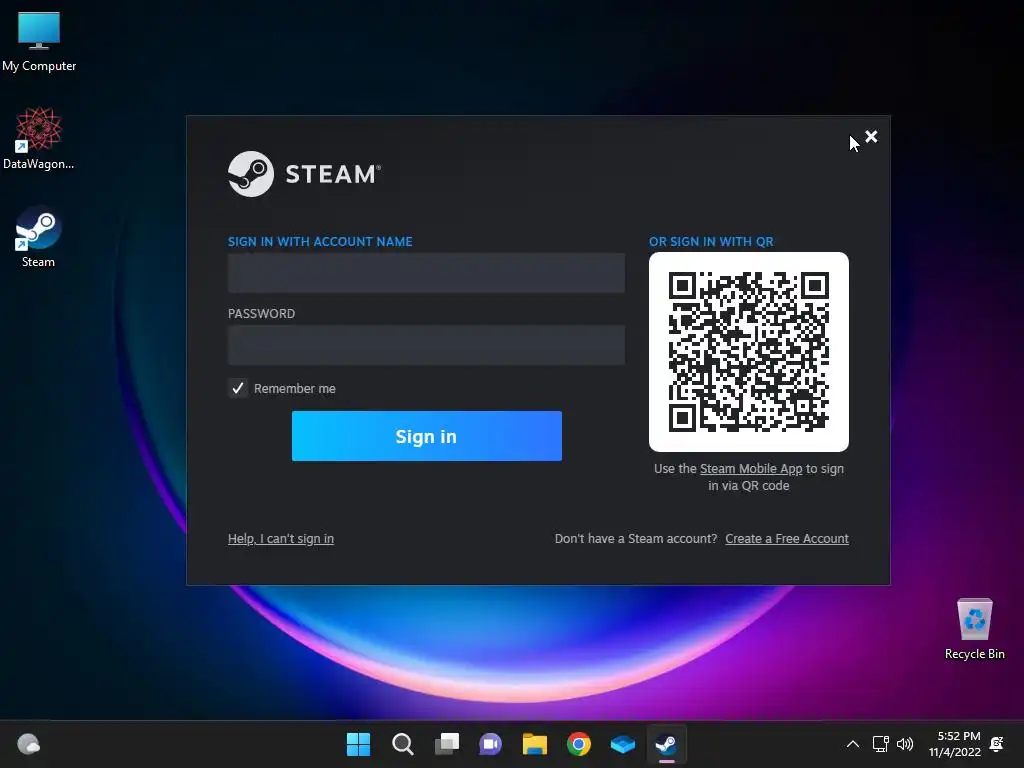Show hidden system tray icons

pos(852,744)
